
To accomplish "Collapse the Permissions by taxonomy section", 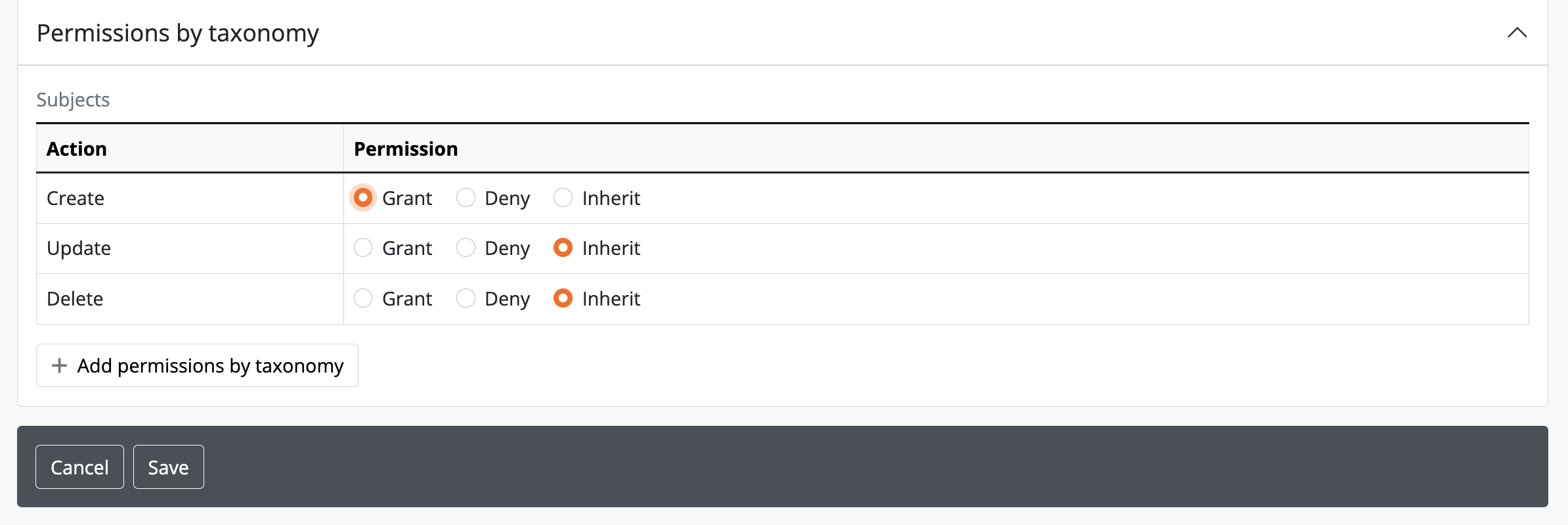I will [1517, 33].
